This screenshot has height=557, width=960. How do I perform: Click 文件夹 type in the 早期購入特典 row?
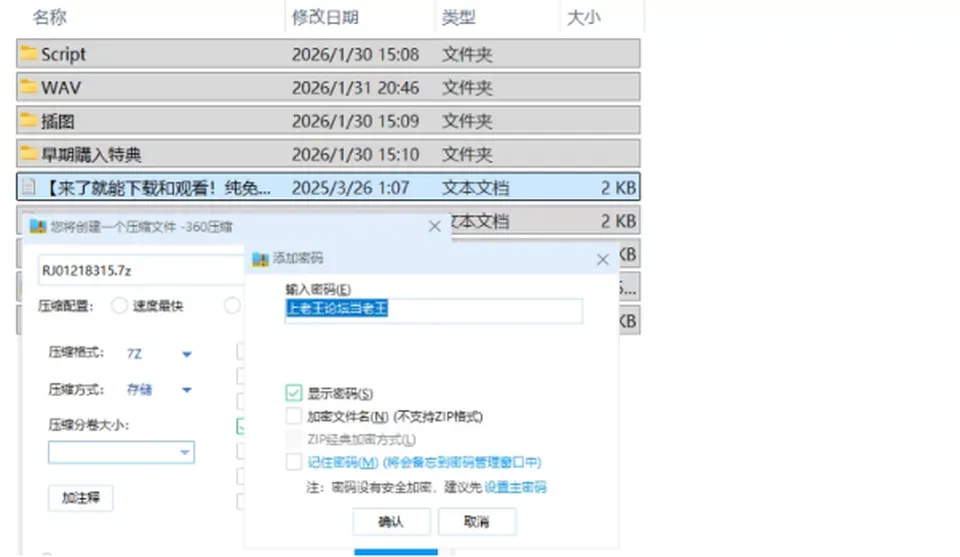(467, 154)
